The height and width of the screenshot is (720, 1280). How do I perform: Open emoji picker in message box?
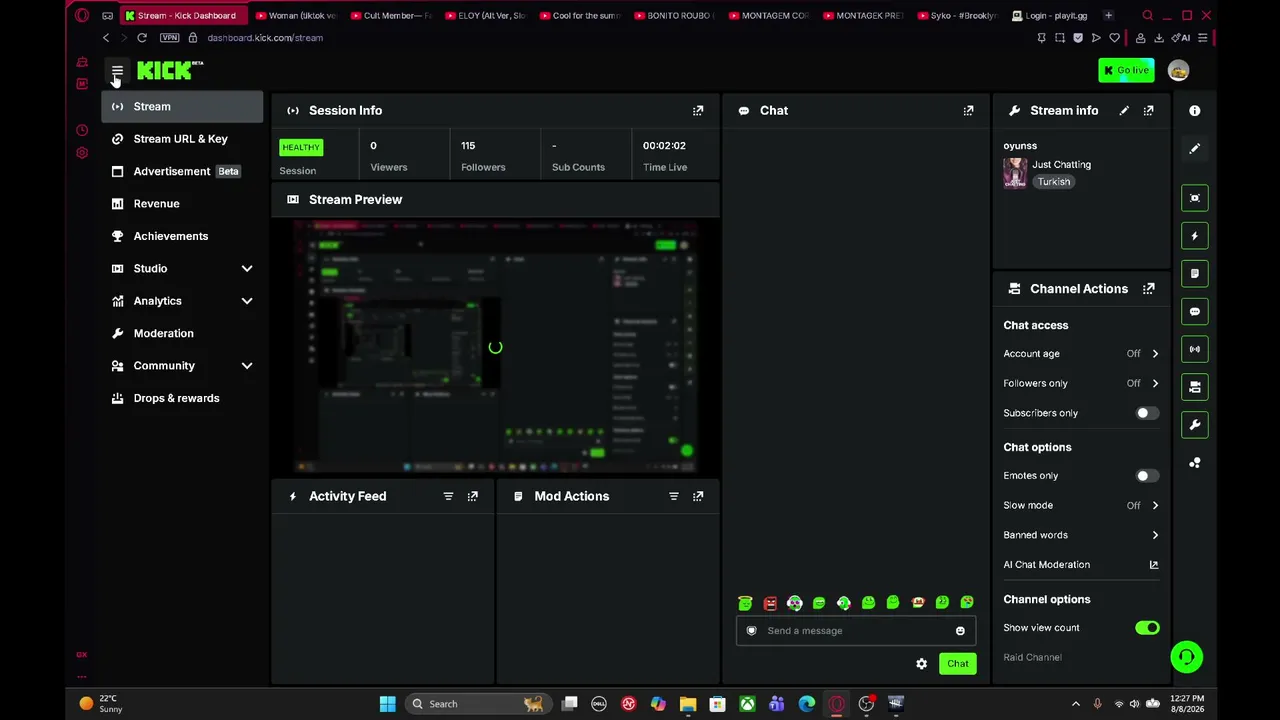960,631
